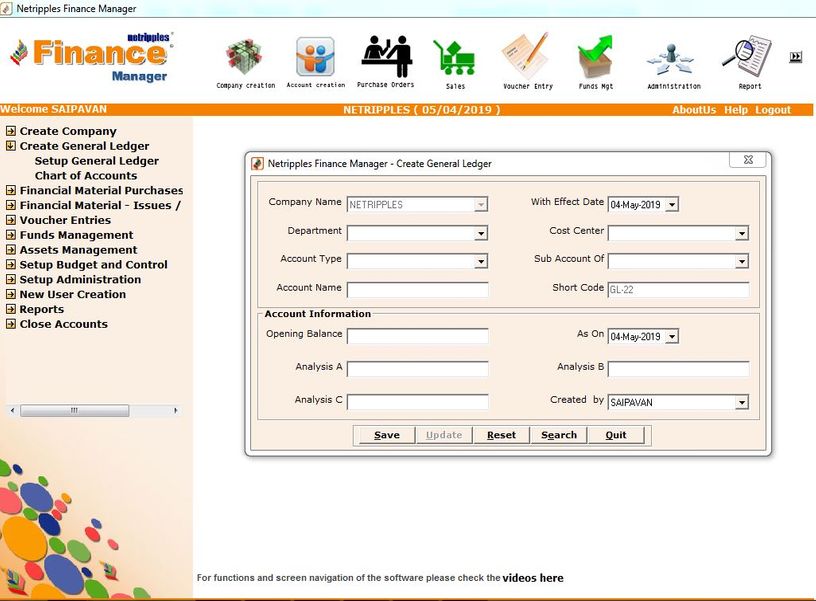Click the Short Code field GL-22
Image resolution: width=816 pixels, height=601 pixels.
click(x=679, y=290)
